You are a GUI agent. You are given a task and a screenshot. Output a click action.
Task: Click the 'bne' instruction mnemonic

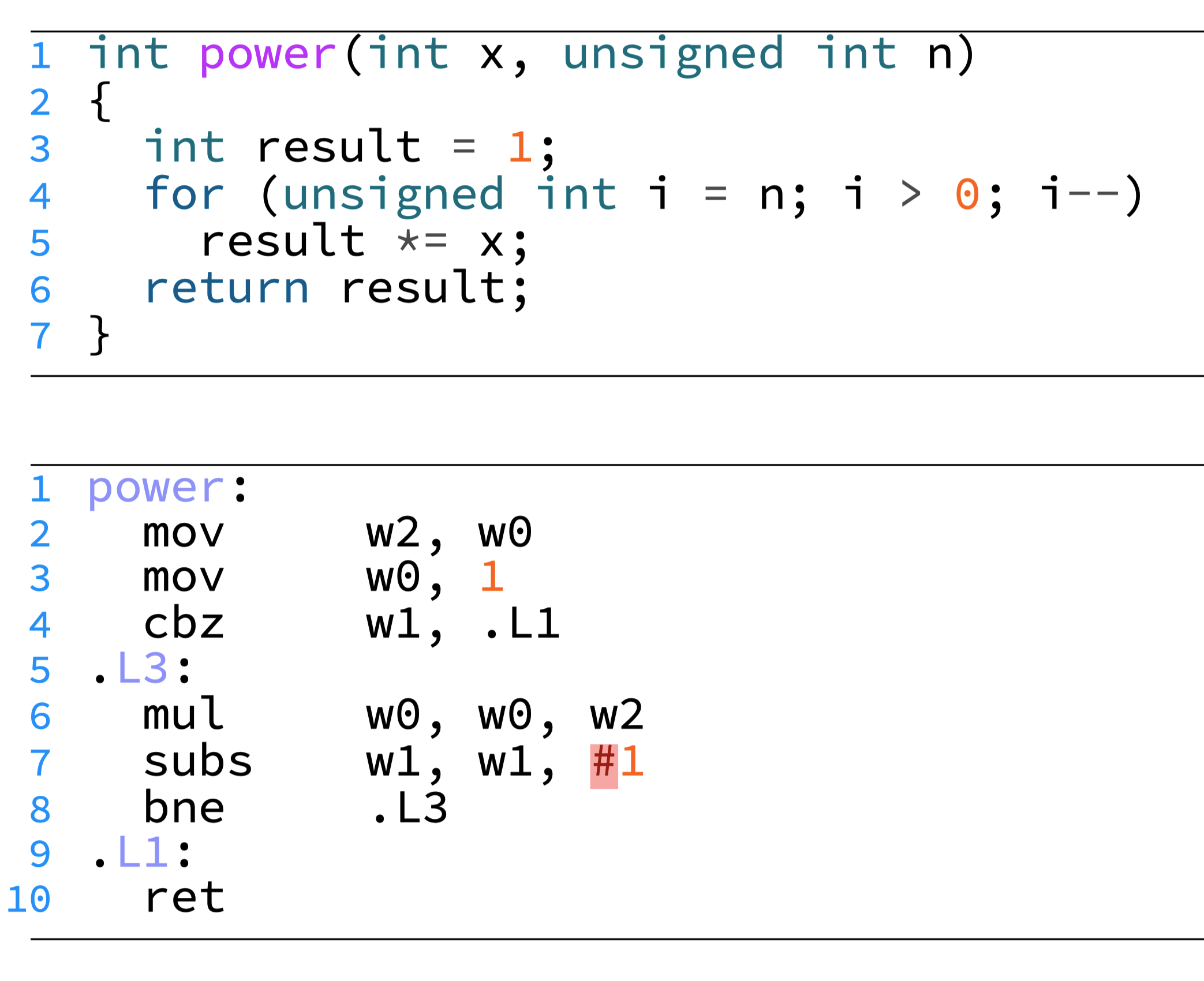point(184,808)
